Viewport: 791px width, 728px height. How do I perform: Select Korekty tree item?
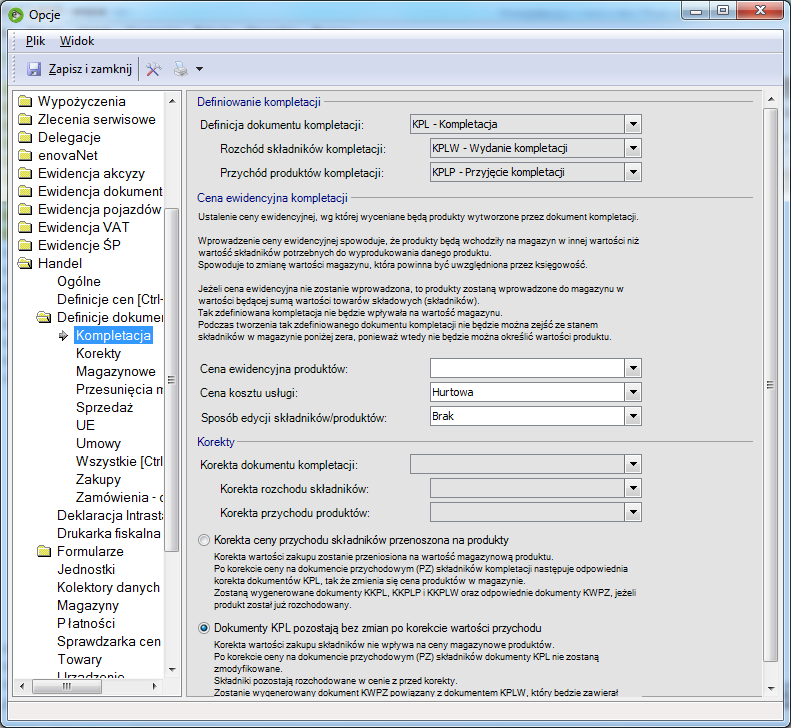(x=98, y=354)
